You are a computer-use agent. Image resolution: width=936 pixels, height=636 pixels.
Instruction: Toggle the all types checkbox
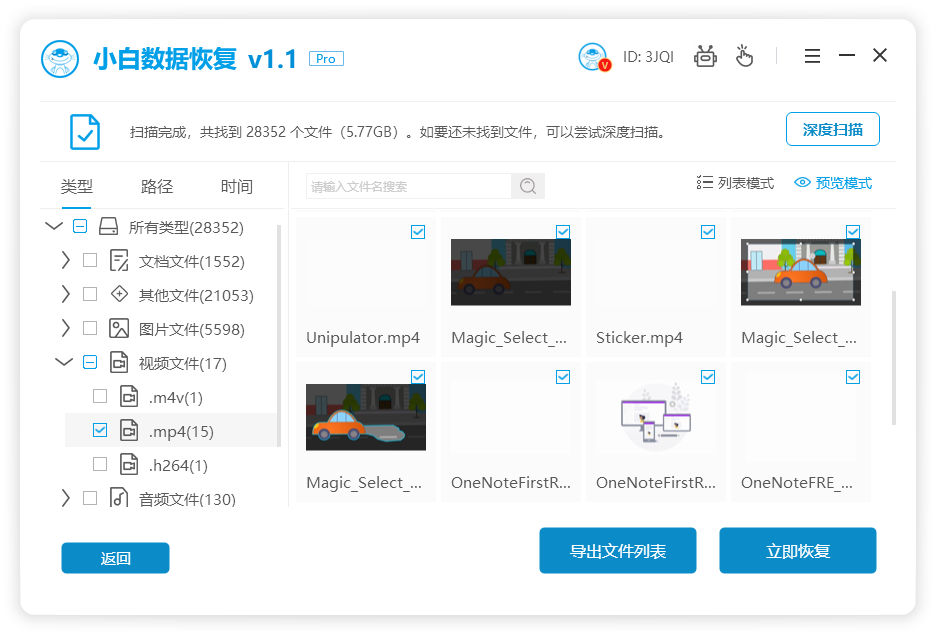click(80, 226)
